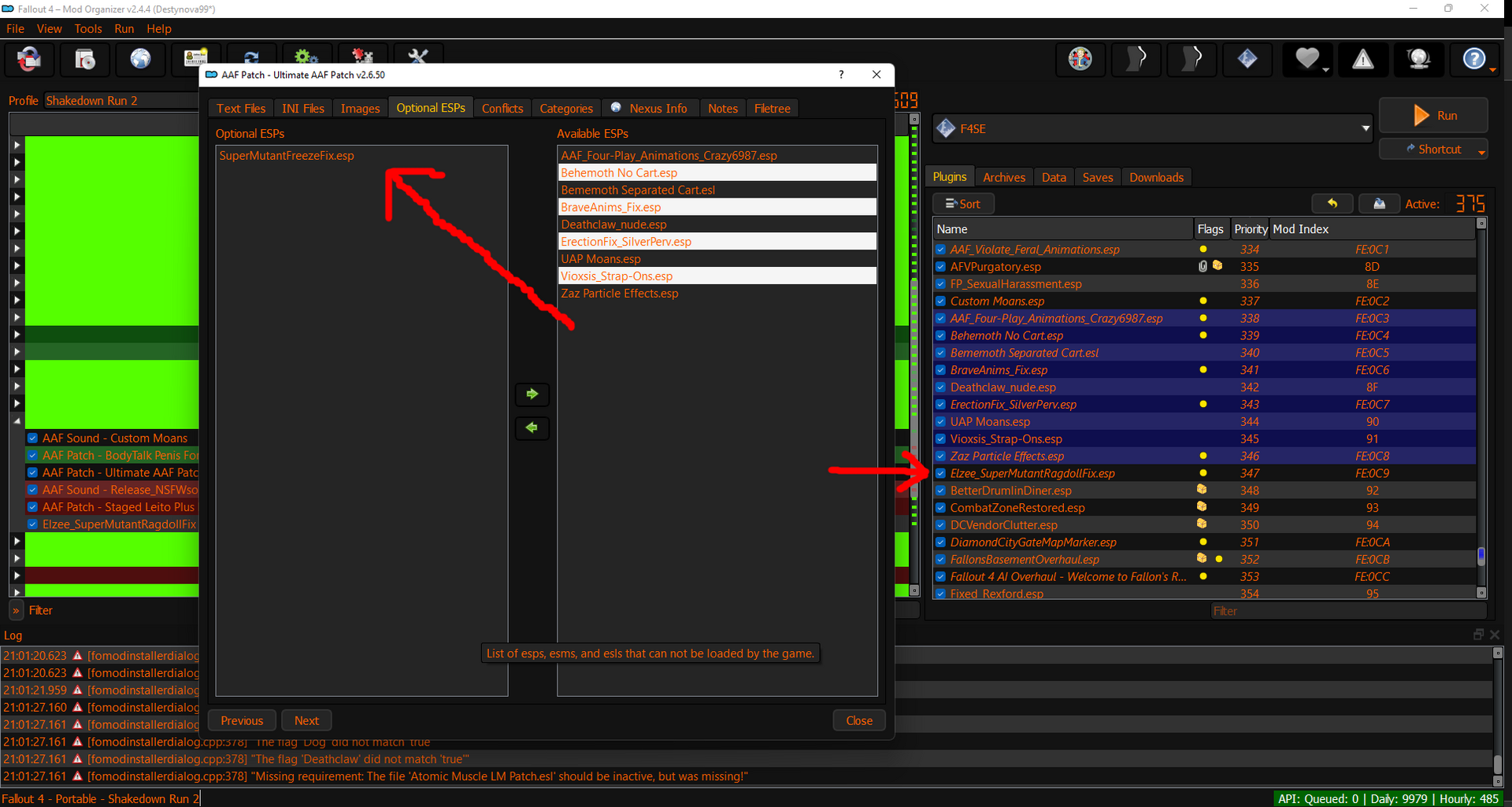The image size is (1512, 807).
Task: Click the Log panel vertical scrollbar
Action: pos(1498,716)
